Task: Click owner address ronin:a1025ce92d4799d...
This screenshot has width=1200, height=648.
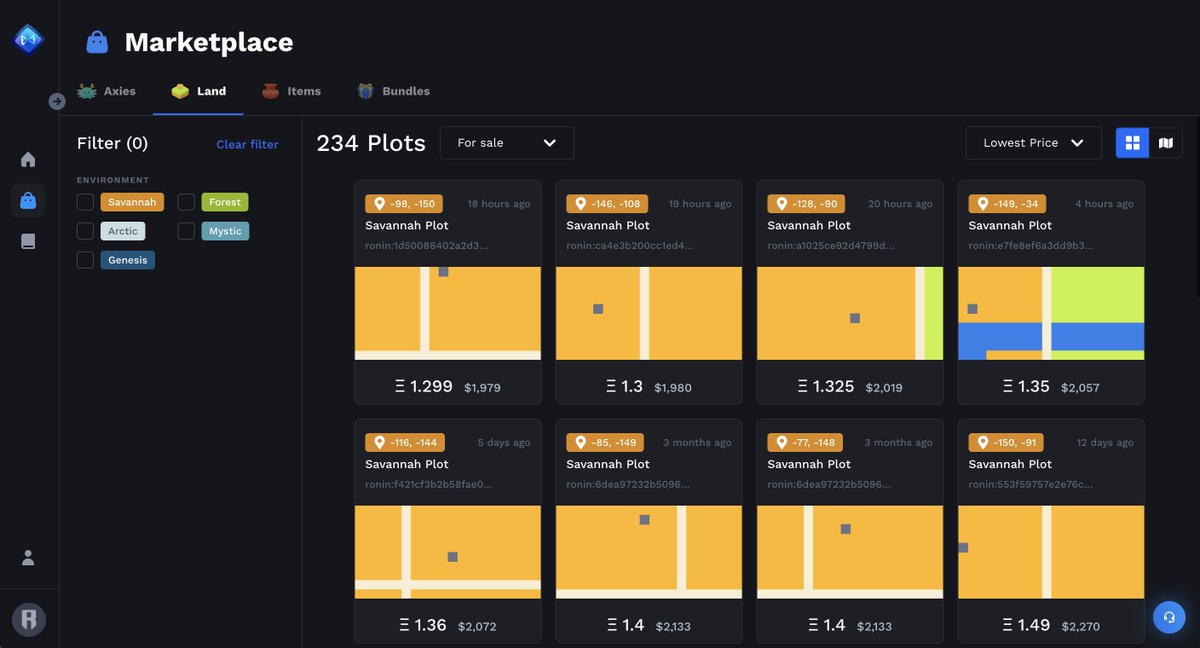Action: coord(831,245)
